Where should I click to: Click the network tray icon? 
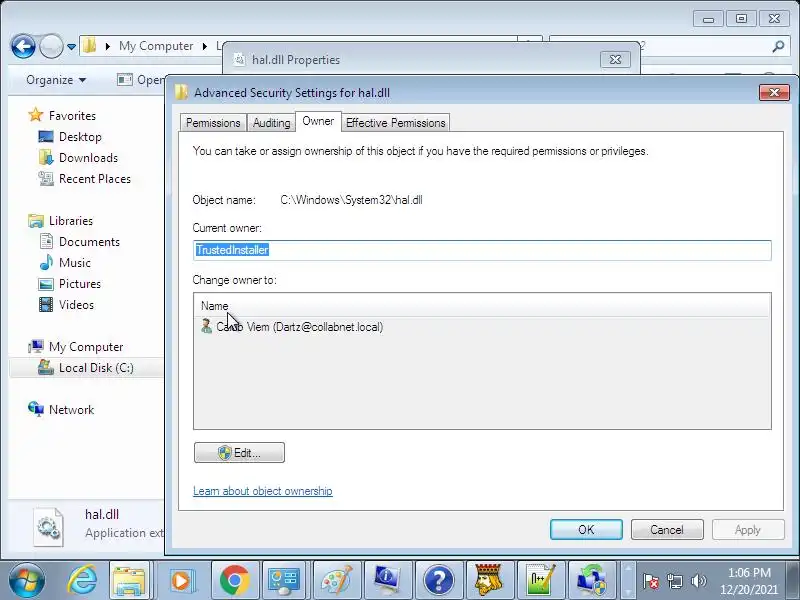(x=674, y=581)
